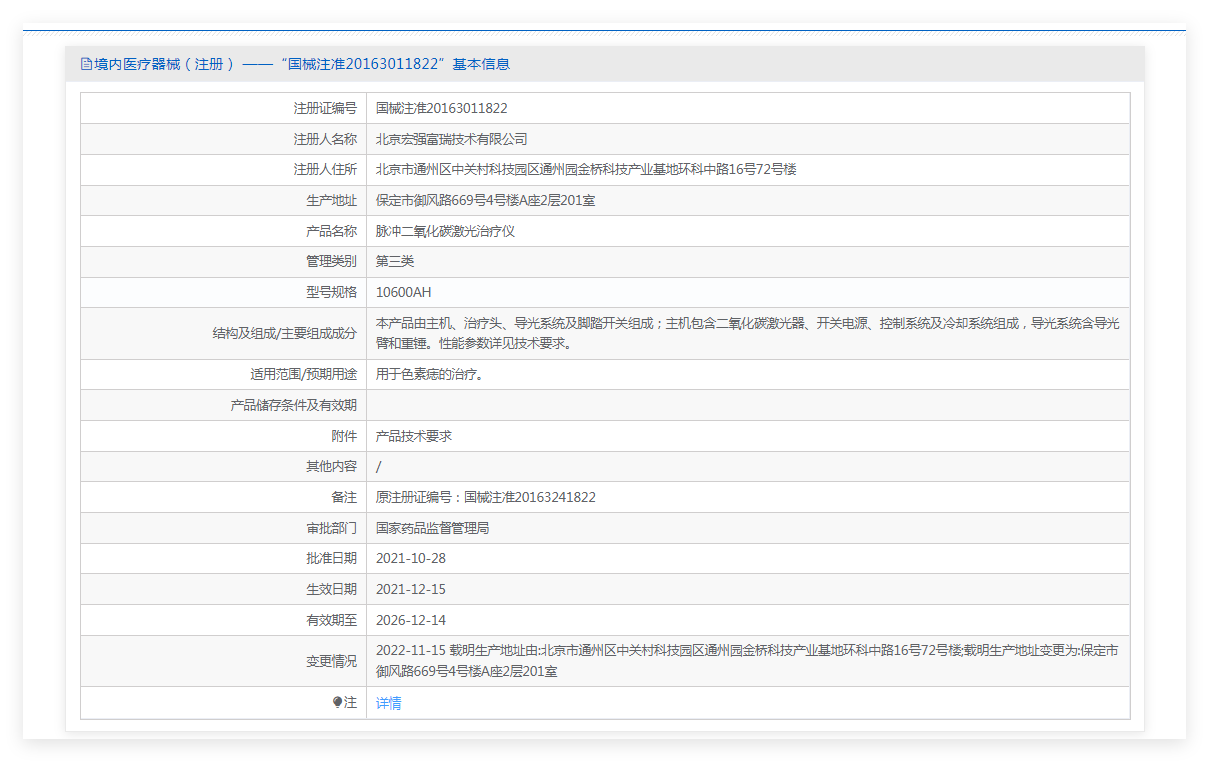Click expiry date 2026-12-14
The height and width of the screenshot is (762, 1209).
click(x=411, y=620)
